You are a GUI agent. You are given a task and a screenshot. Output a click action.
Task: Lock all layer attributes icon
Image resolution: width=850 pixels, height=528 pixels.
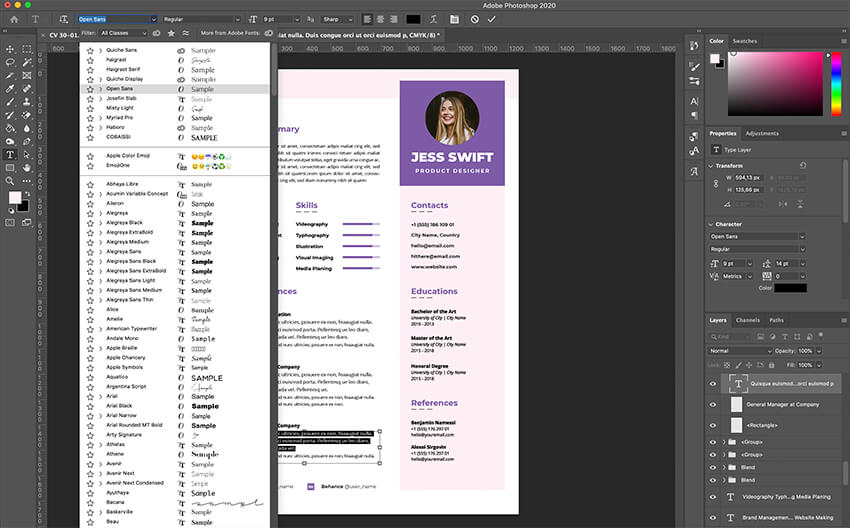click(x=771, y=365)
